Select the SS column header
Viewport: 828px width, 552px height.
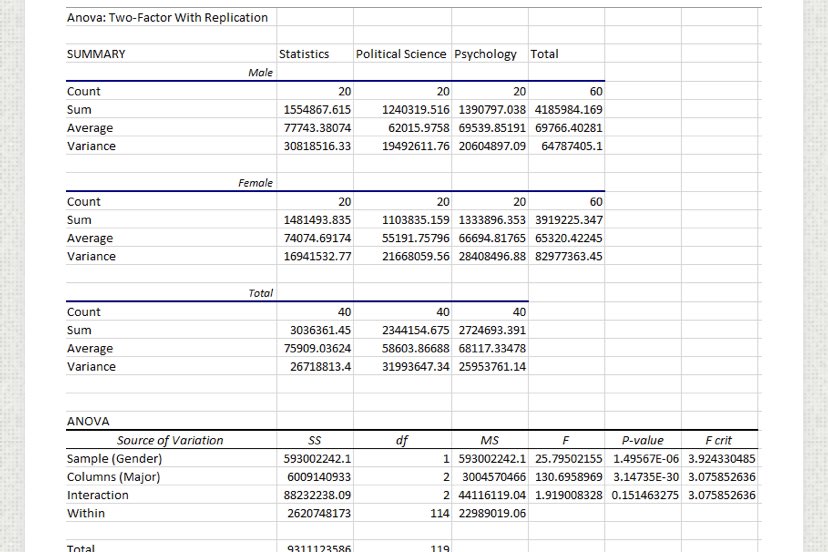click(314, 440)
